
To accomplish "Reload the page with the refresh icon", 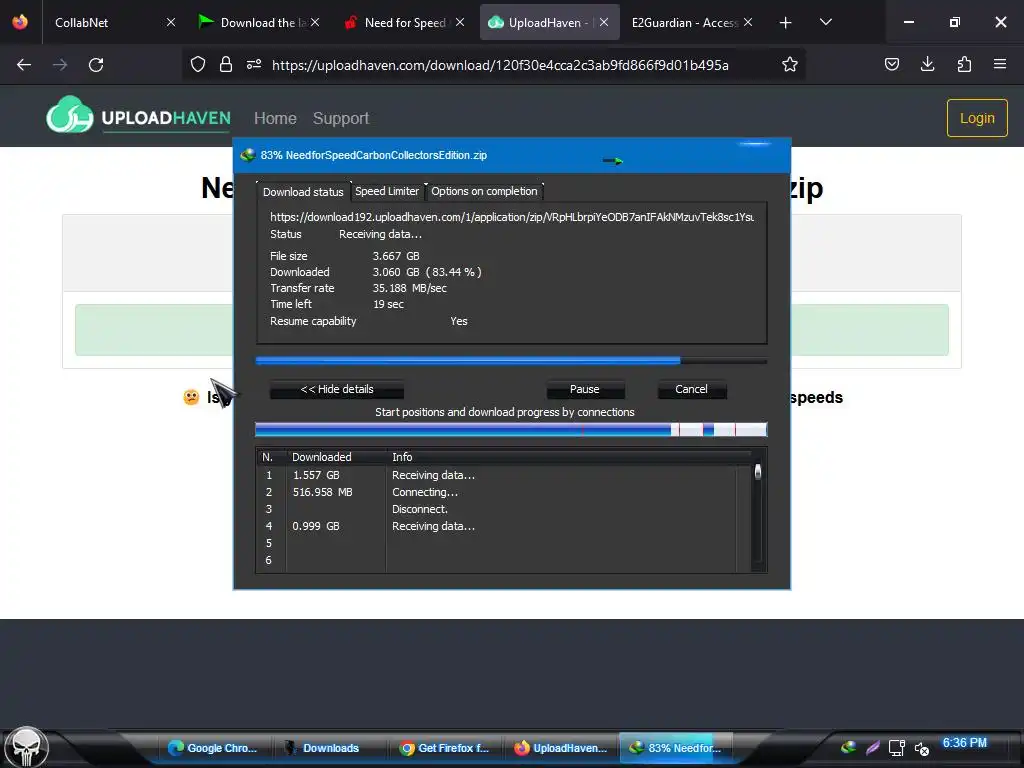I will [96, 65].
